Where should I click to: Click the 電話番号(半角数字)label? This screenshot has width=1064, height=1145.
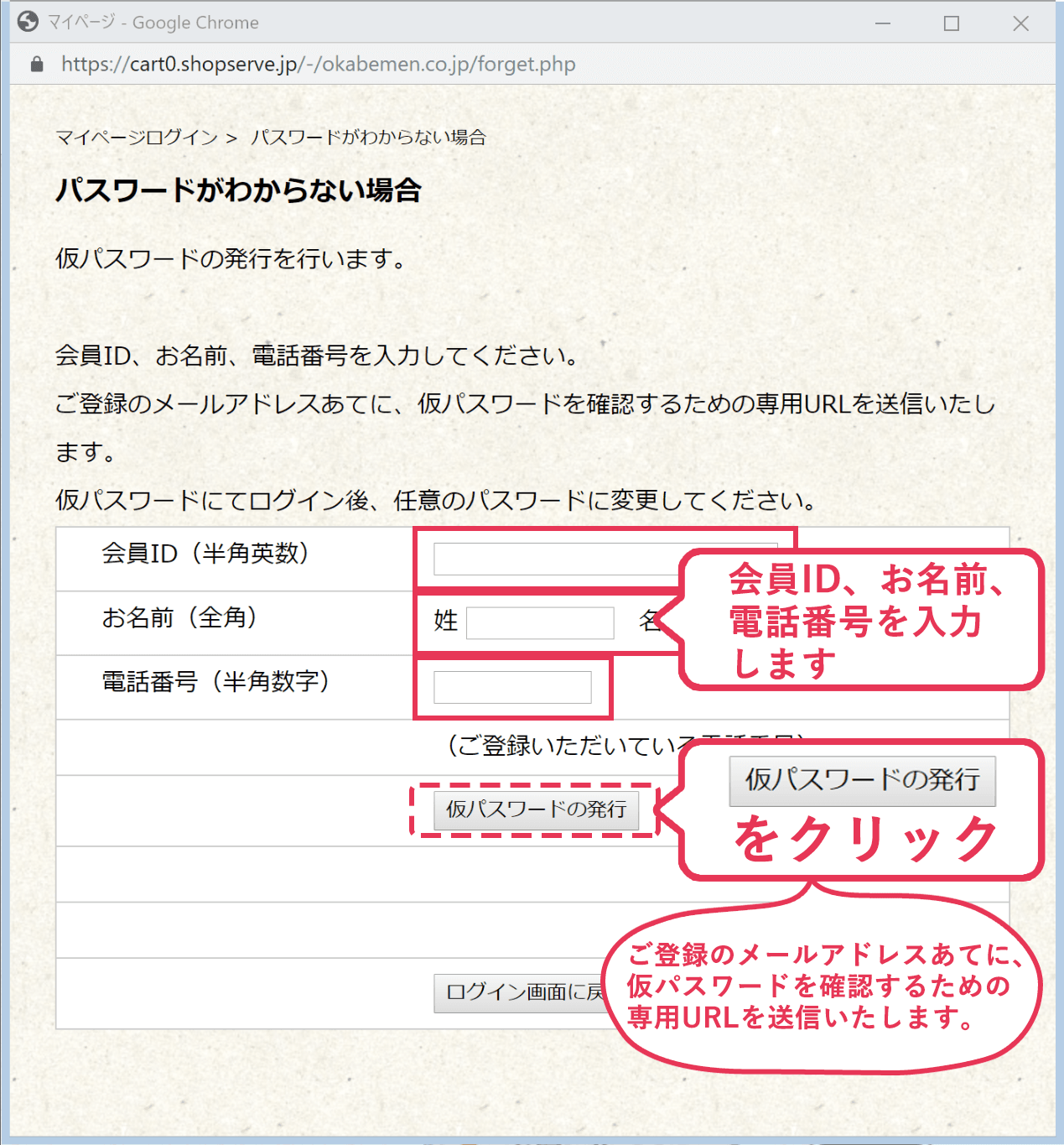point(215,682)
